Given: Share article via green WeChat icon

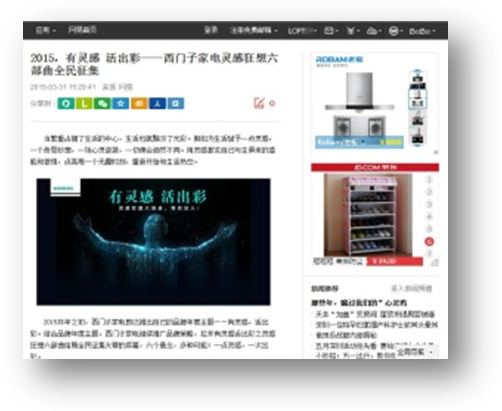Looking at the screenshot, I should [102, 103].
